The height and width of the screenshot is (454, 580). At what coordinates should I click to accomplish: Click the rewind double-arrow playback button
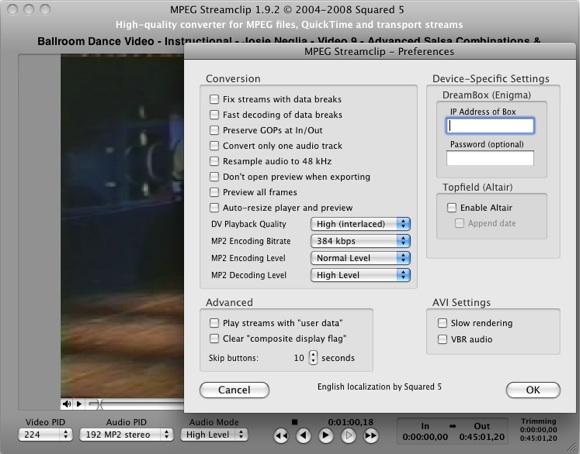click(x=281, y=435)
